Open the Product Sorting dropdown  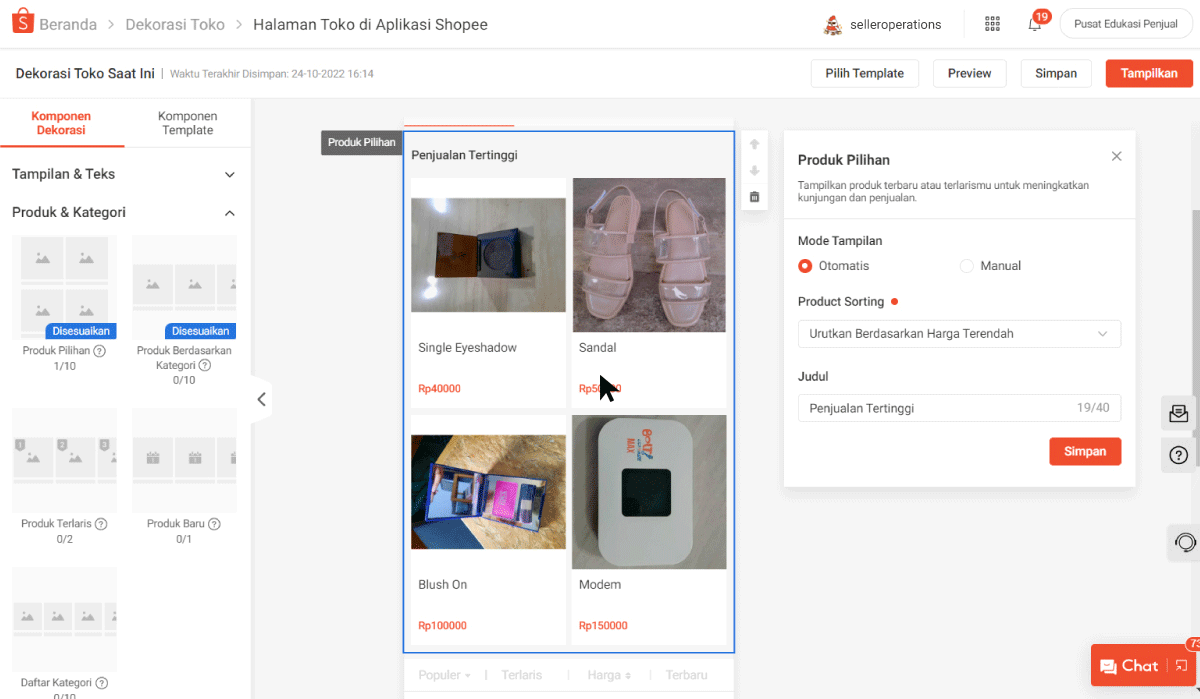959,334
